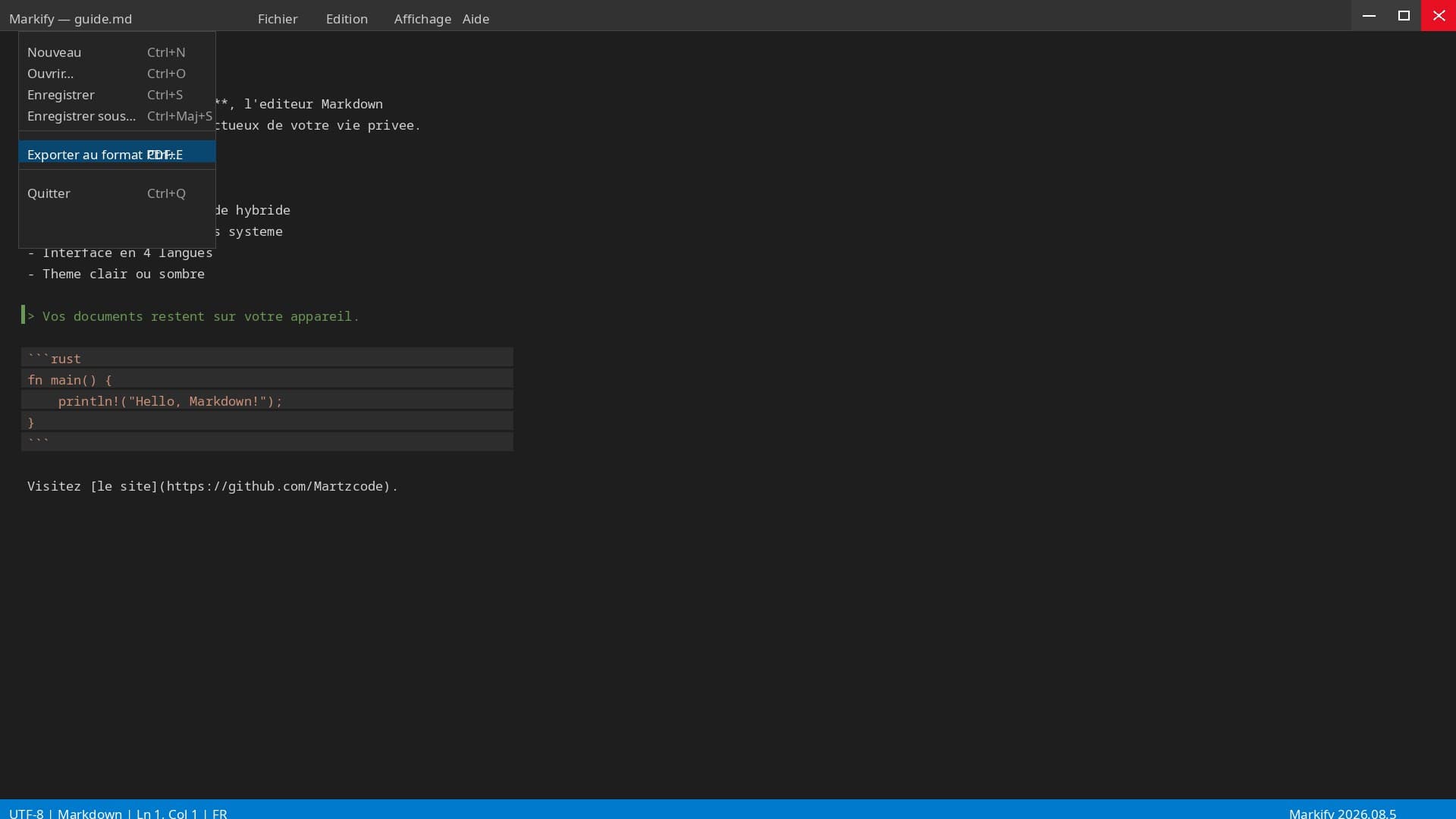
Task: Click the 'de votre vie privee' line
Action: (x=318, y=125)
